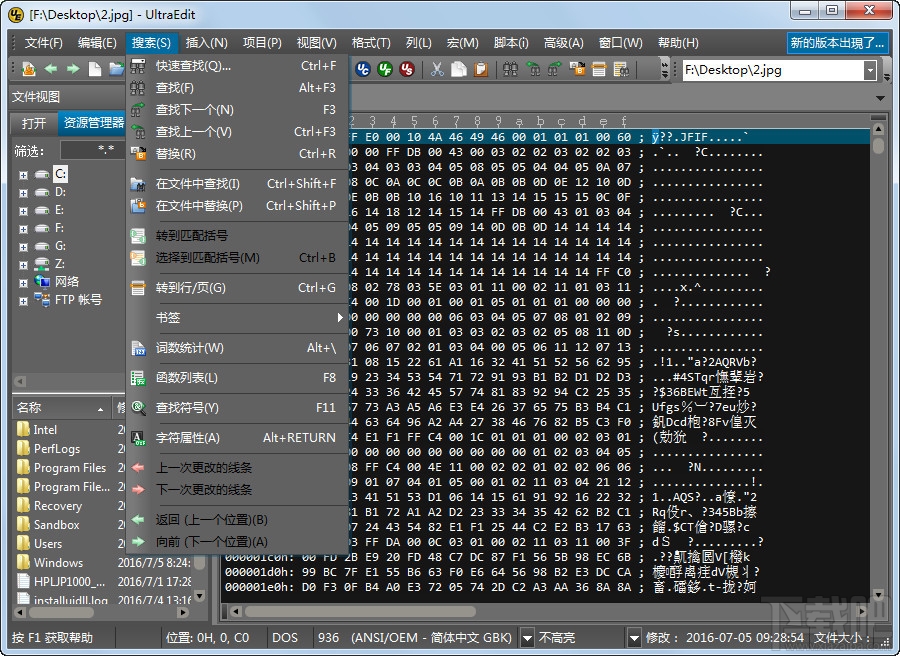Click the back arrow toolbar icon
This screenshot has height=656, width=900.
click(x=51, y=69)
